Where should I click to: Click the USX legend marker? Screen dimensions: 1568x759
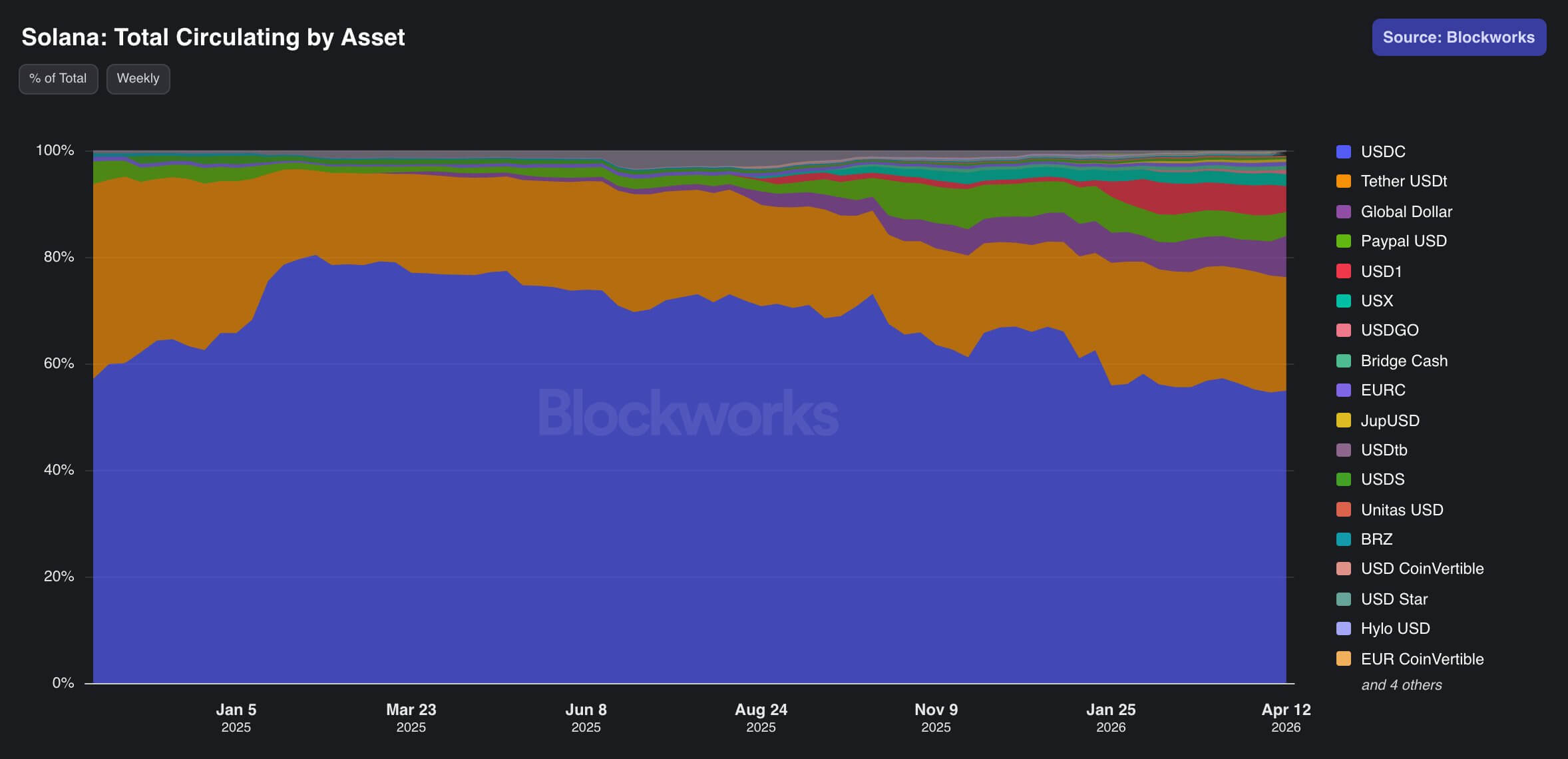(x=1342, y=301)
